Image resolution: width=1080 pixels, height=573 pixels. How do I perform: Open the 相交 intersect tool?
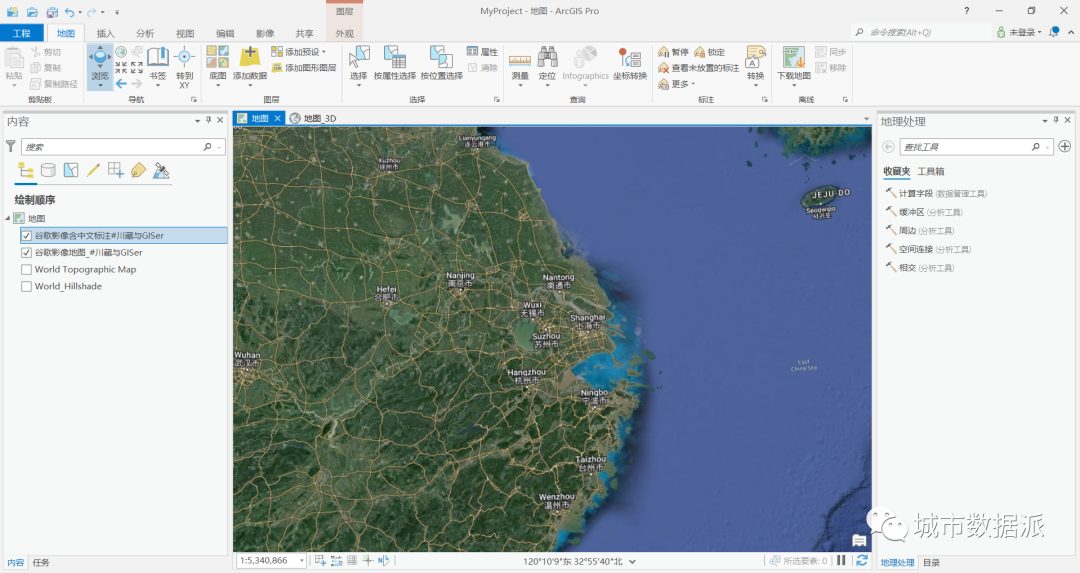920,268
